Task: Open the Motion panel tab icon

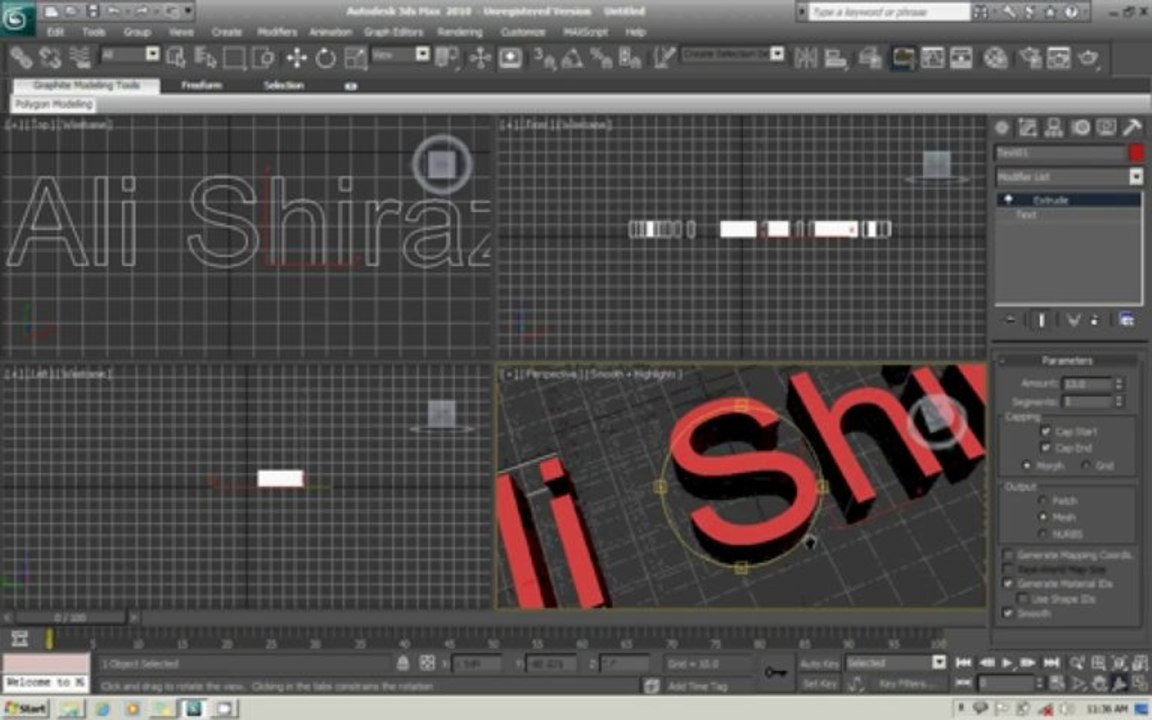Action: tap(1080, 128)
